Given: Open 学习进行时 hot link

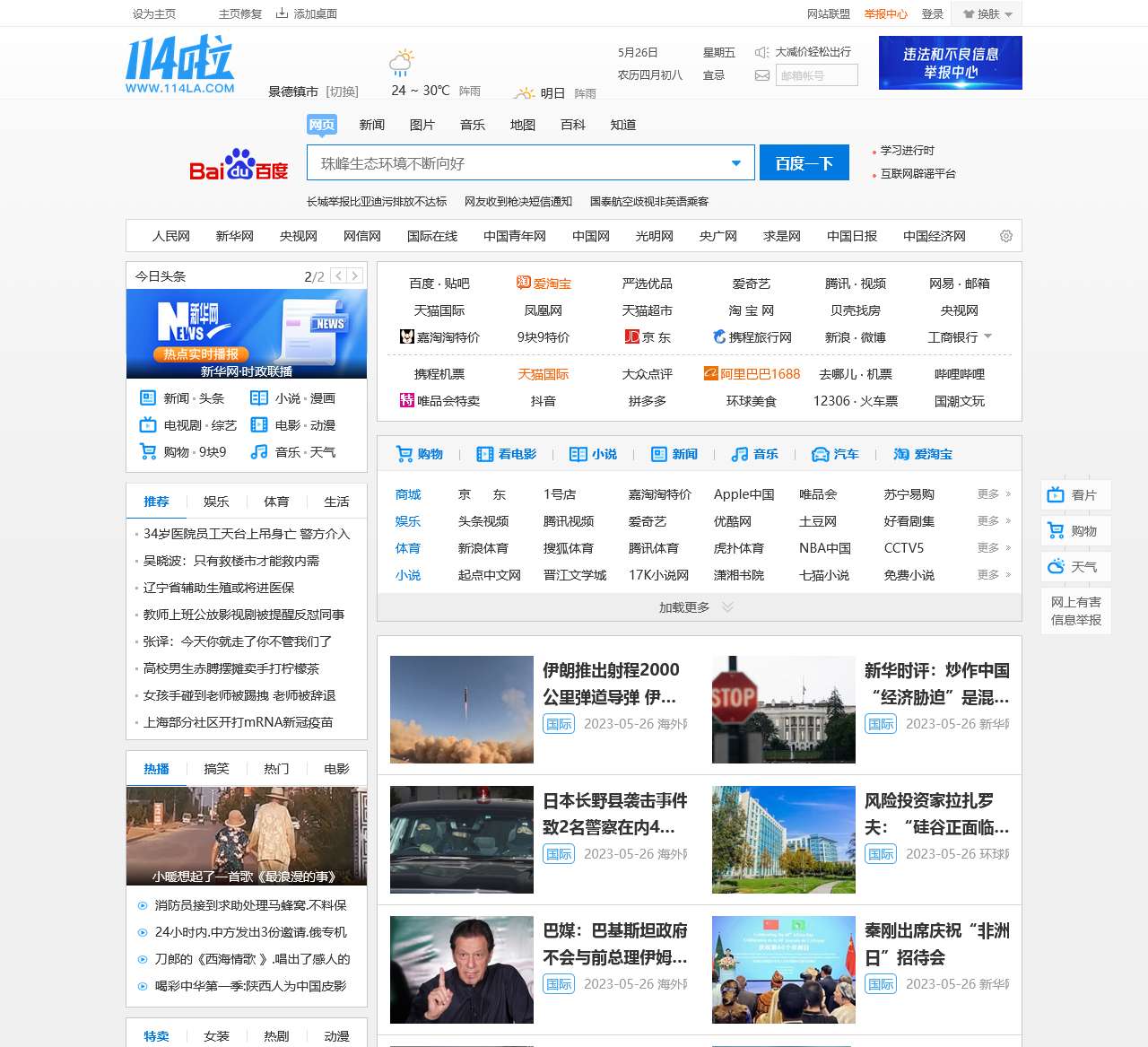Looking at the screenshot, I should [x=908, y=151].
